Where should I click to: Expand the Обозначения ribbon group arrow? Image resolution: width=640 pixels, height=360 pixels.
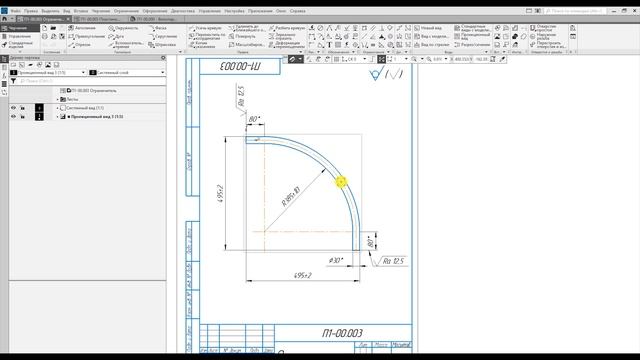pyautogui.click(x=353, y=52)
